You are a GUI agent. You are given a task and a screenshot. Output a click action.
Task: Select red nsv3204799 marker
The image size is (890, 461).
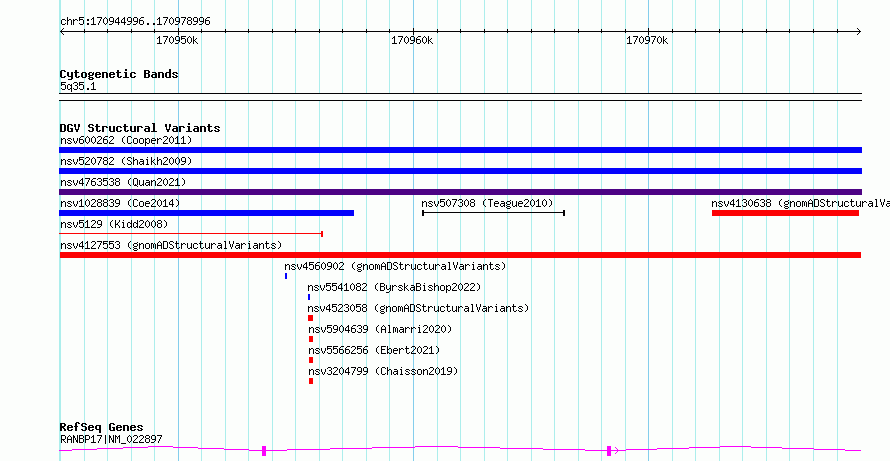[x=311, y=381]
